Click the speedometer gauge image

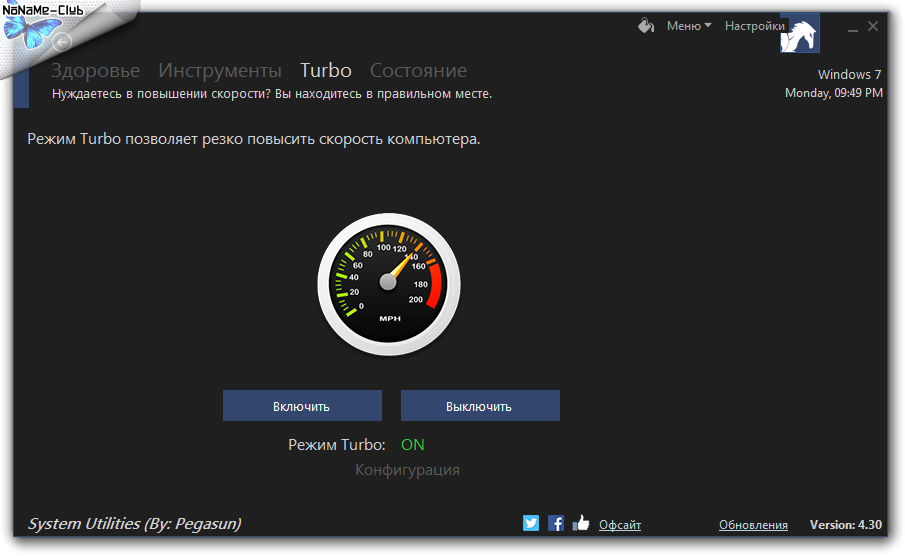pos(389,283)
